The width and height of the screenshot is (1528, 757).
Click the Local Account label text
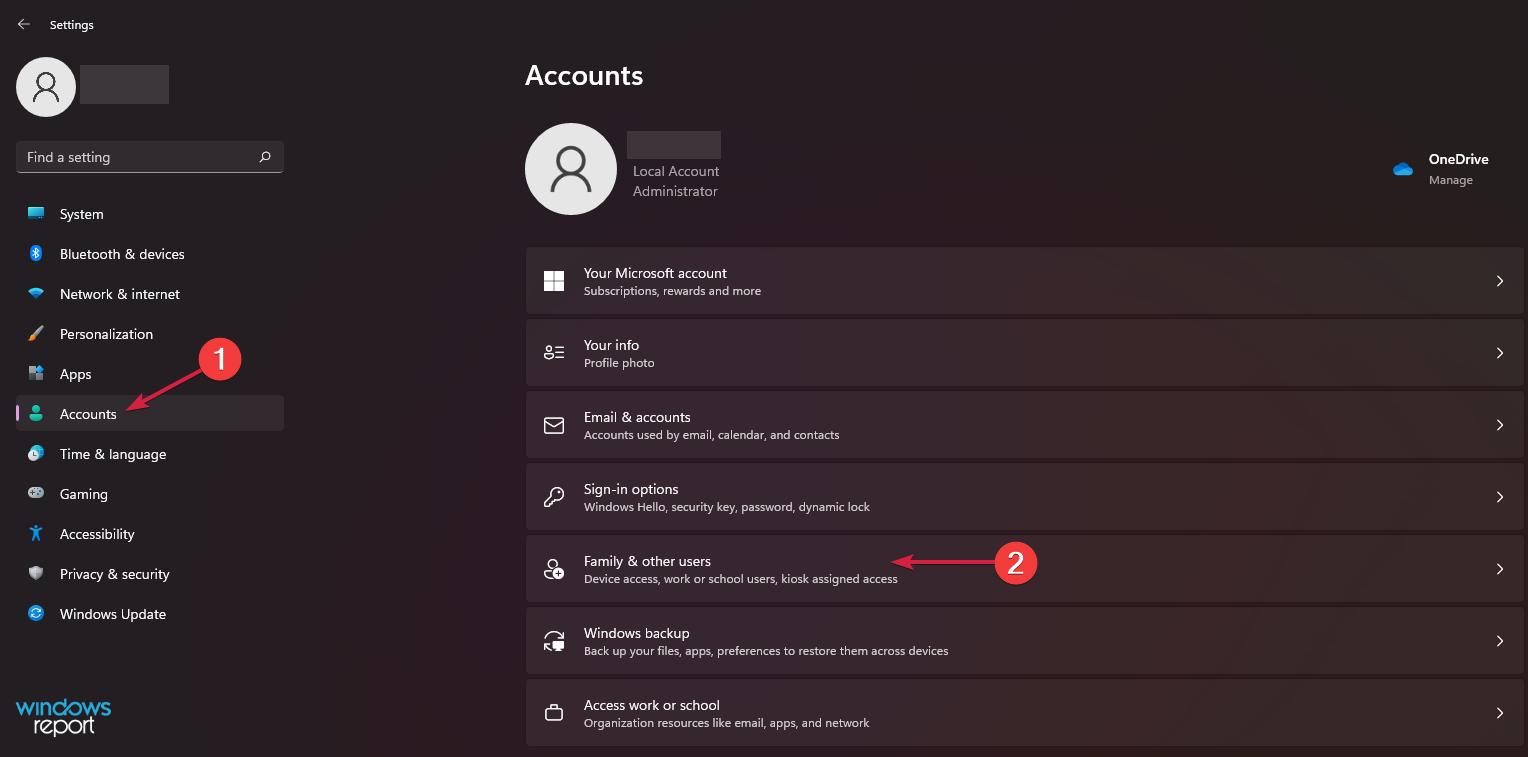pyautogui.click(x=676, y=171)
